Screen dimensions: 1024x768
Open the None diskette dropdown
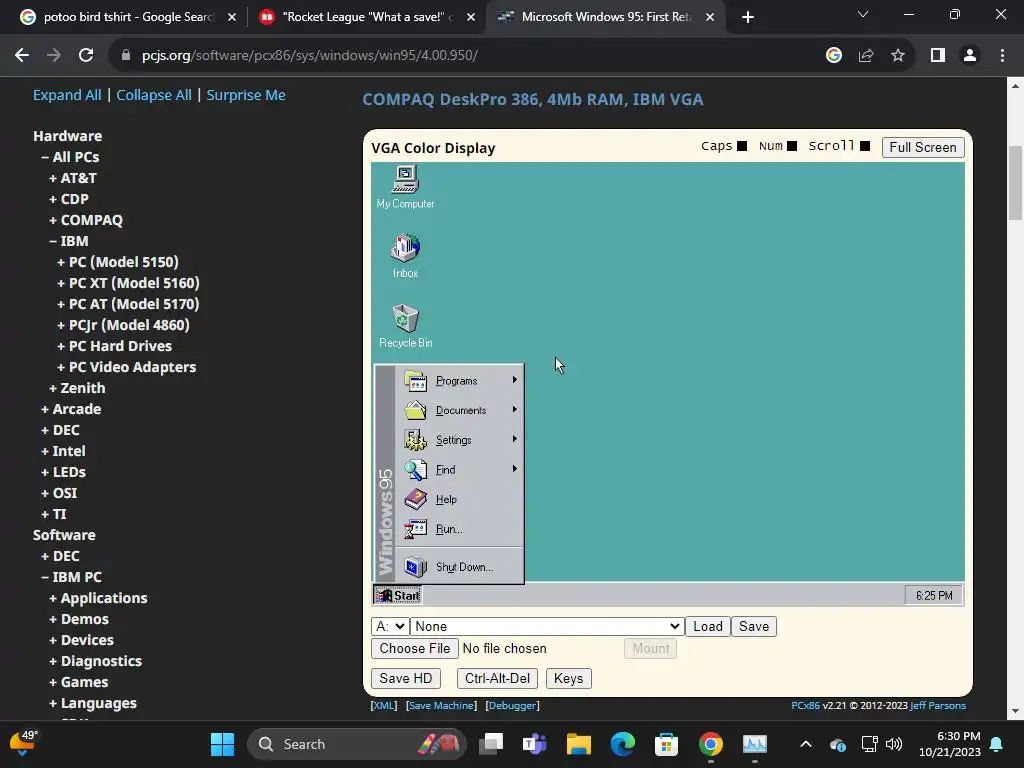[x=547, y=626]
